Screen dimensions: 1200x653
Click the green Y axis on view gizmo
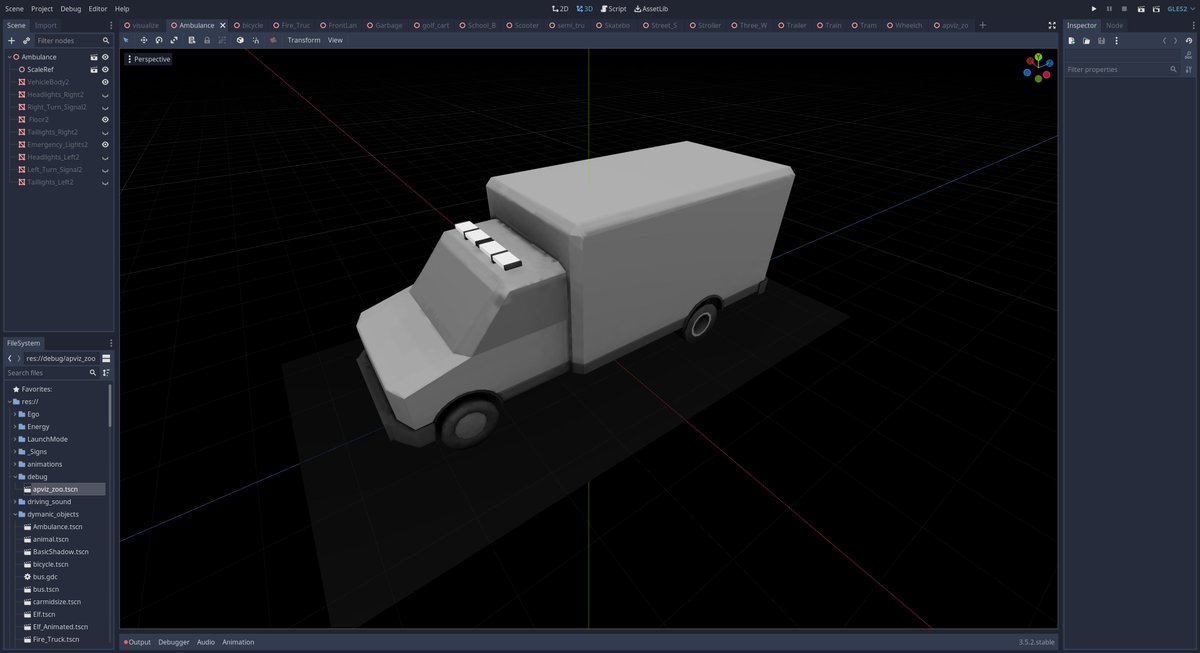[1038, 58]
